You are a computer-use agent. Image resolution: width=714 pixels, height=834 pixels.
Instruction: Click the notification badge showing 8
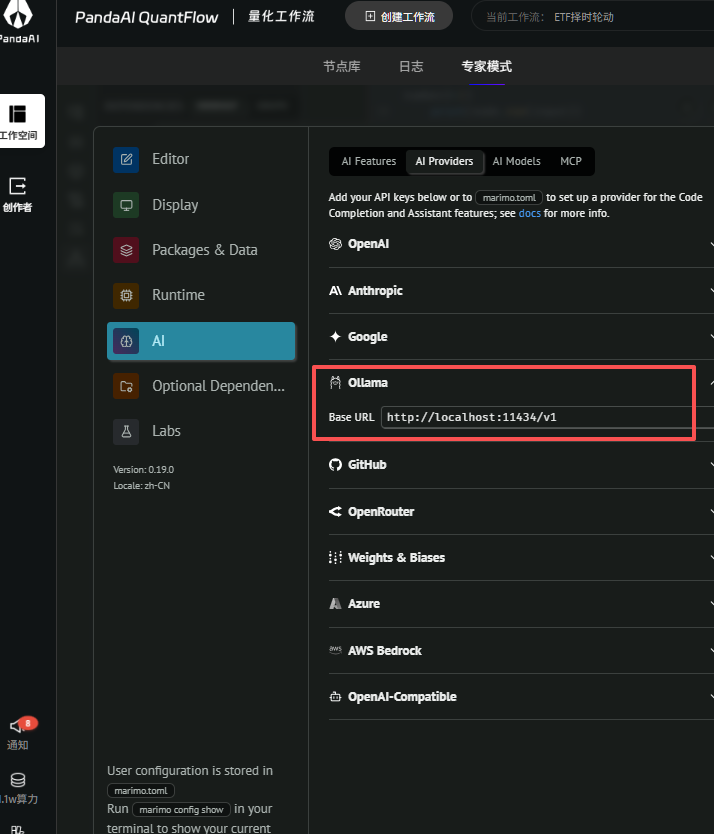28,723
